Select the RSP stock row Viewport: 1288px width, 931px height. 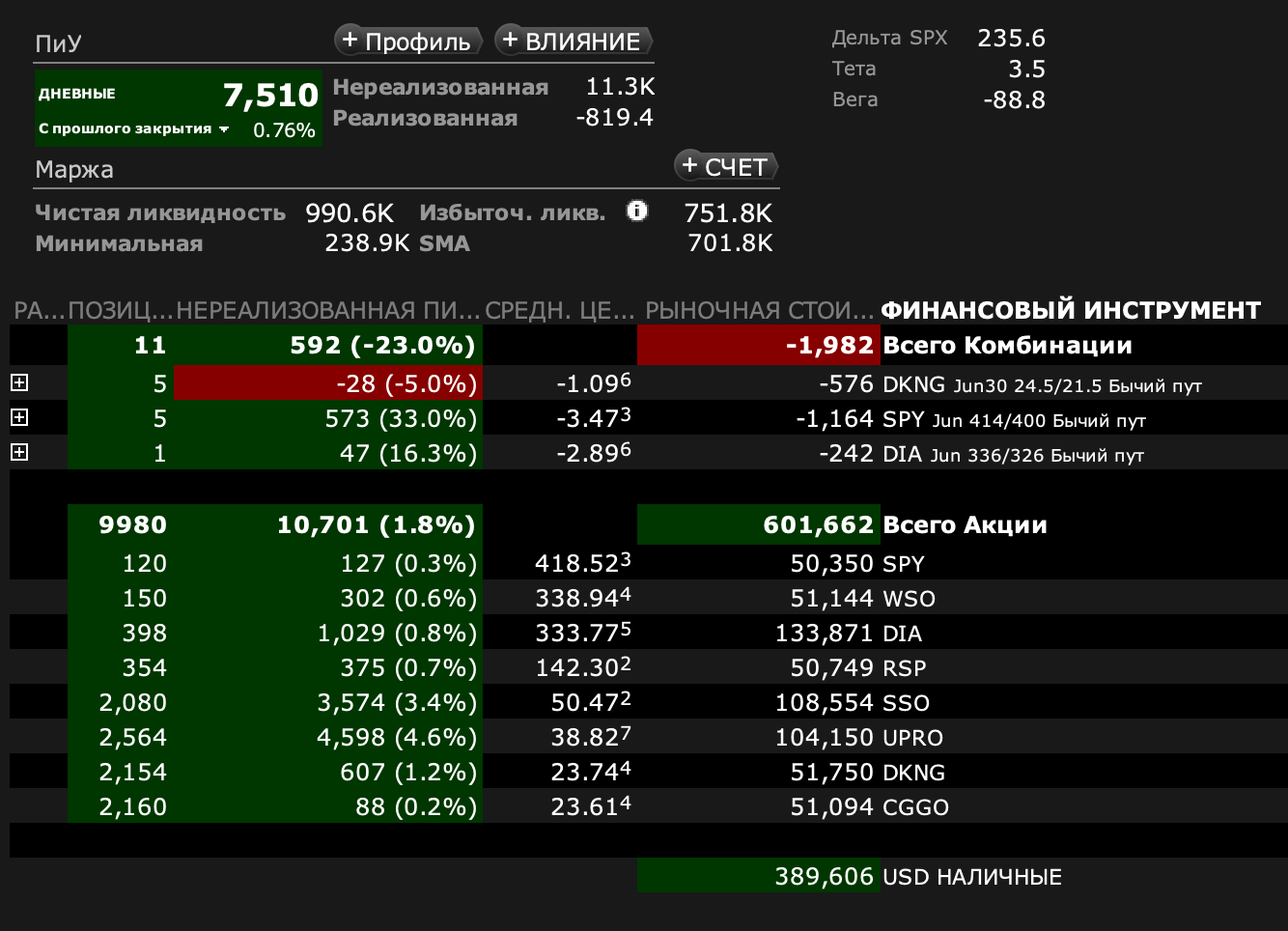[x=648, y=667]
